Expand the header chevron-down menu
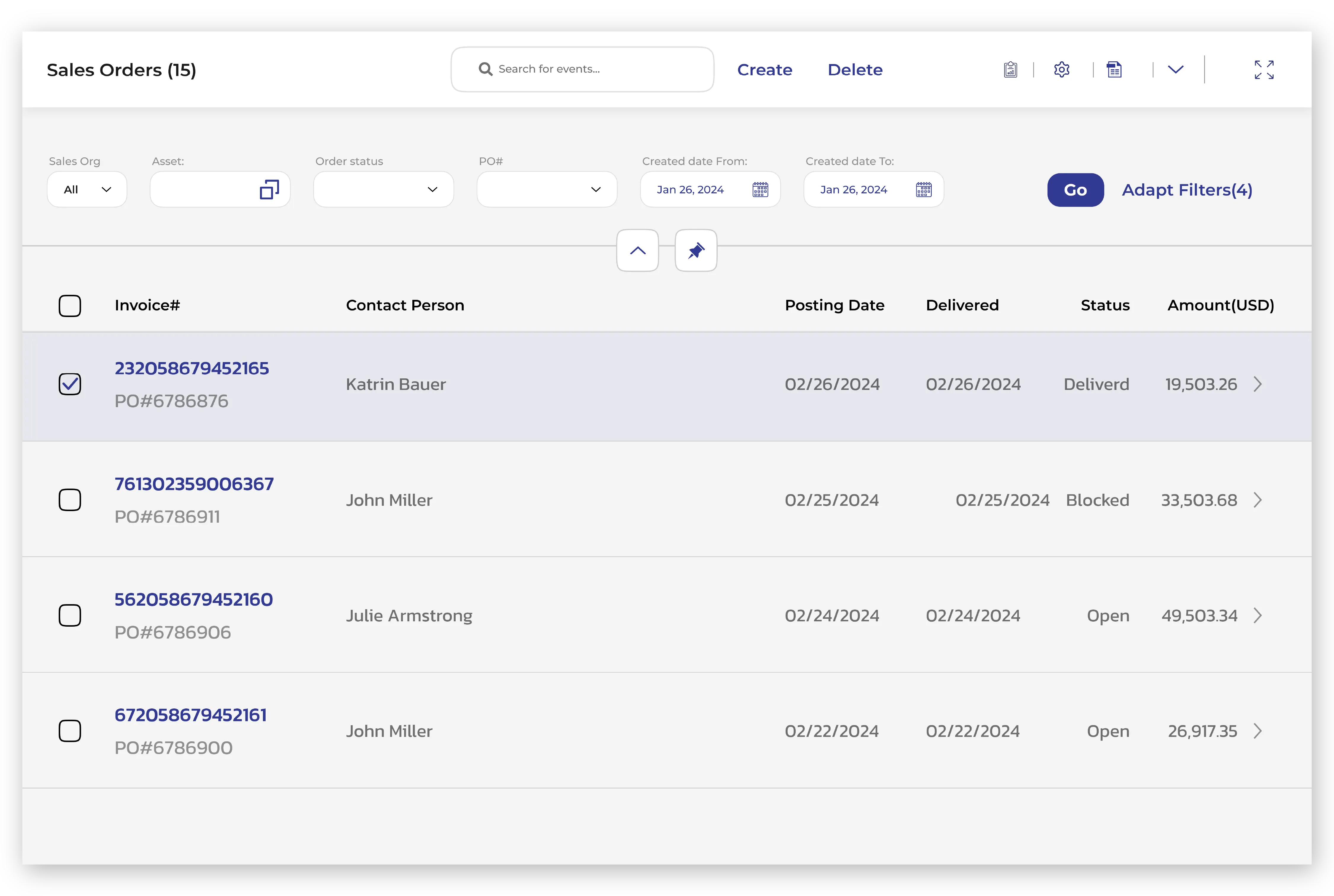The image size is (1334, 896). tap(1175, 70)
